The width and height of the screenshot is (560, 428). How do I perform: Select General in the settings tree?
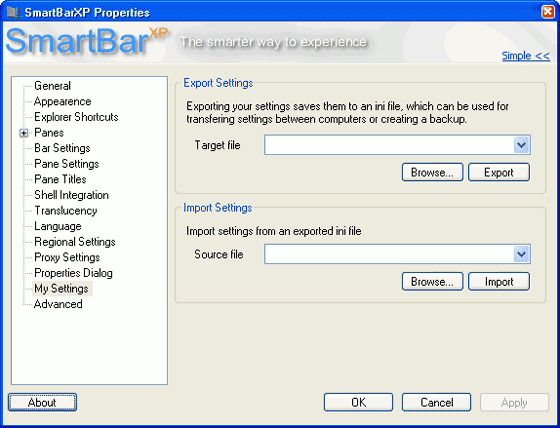[x=52, y=86]
